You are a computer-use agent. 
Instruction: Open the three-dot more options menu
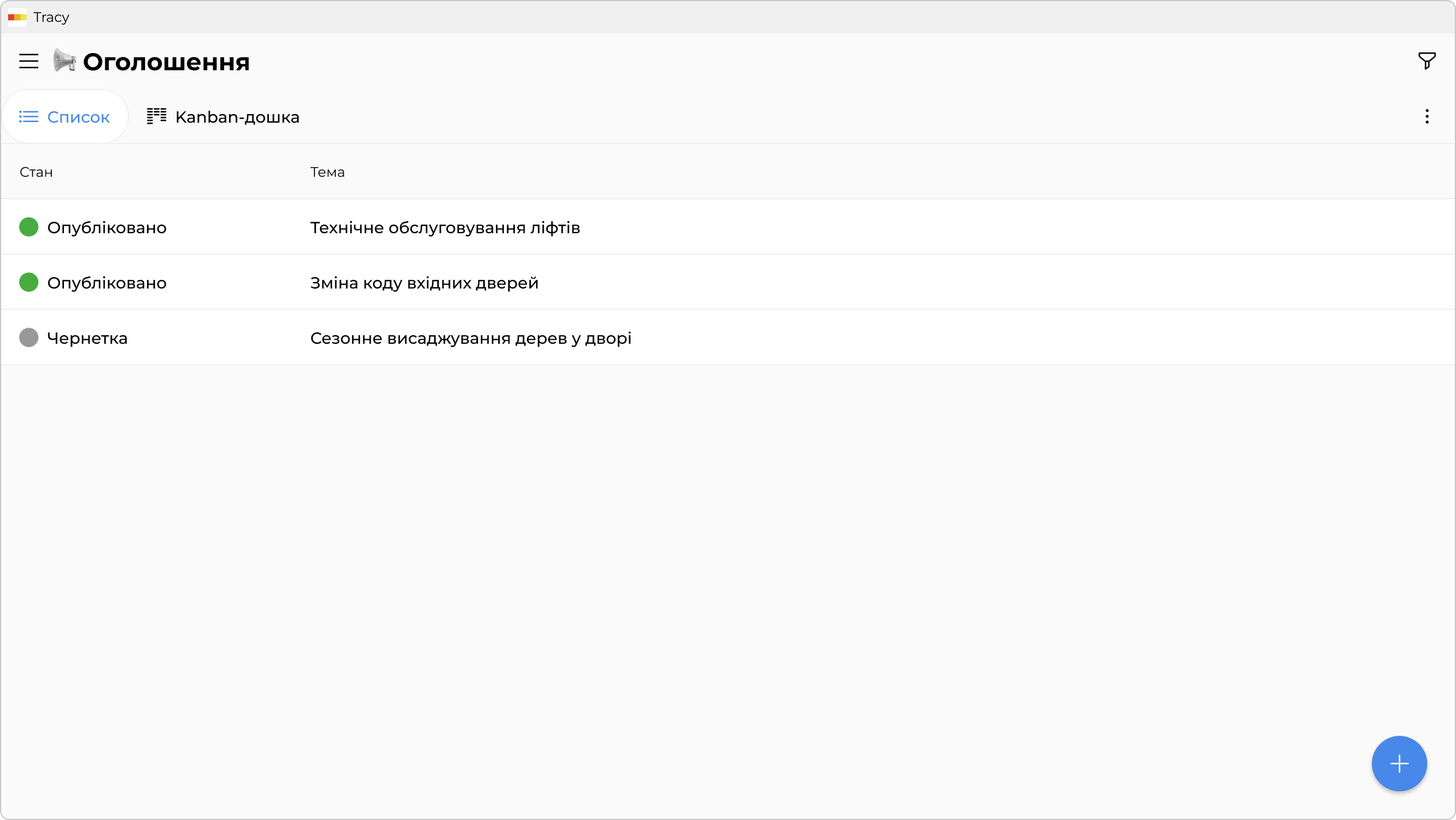(x=1427, y=116)
